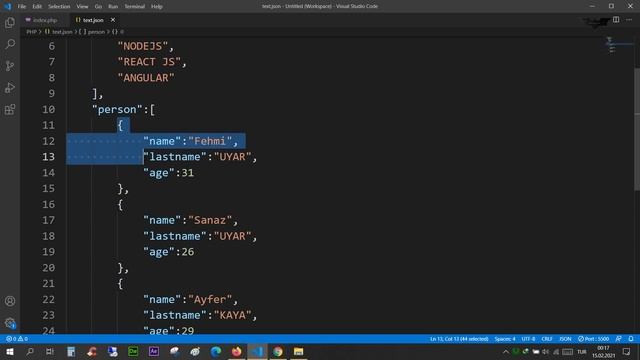Screen dimensions: 640x360
Task: Click line number 21 in the gutter
Action: [x=49, y=283]
